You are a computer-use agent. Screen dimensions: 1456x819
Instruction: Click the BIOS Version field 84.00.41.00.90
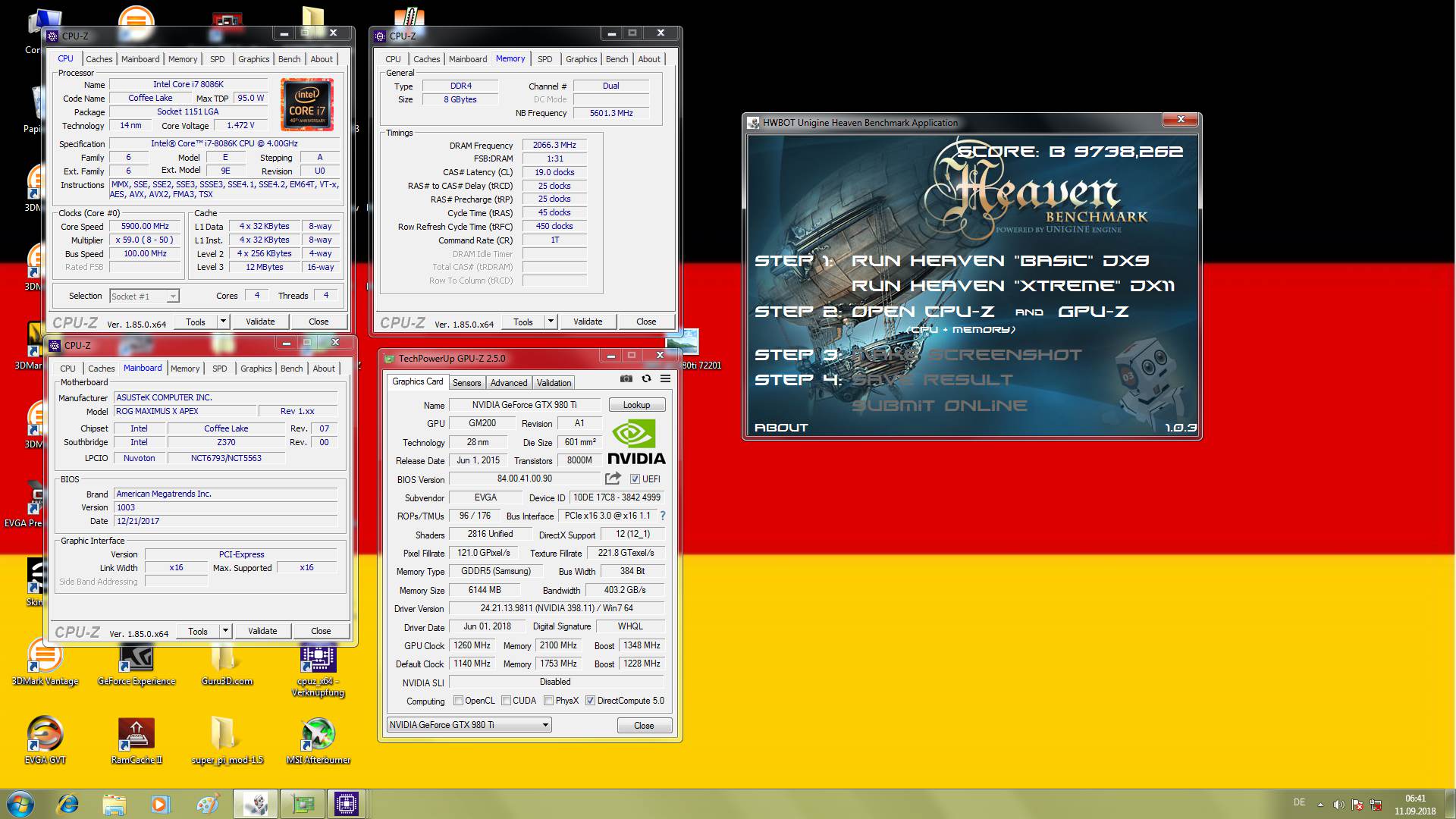pyautogui.click(x=525, y=479)
